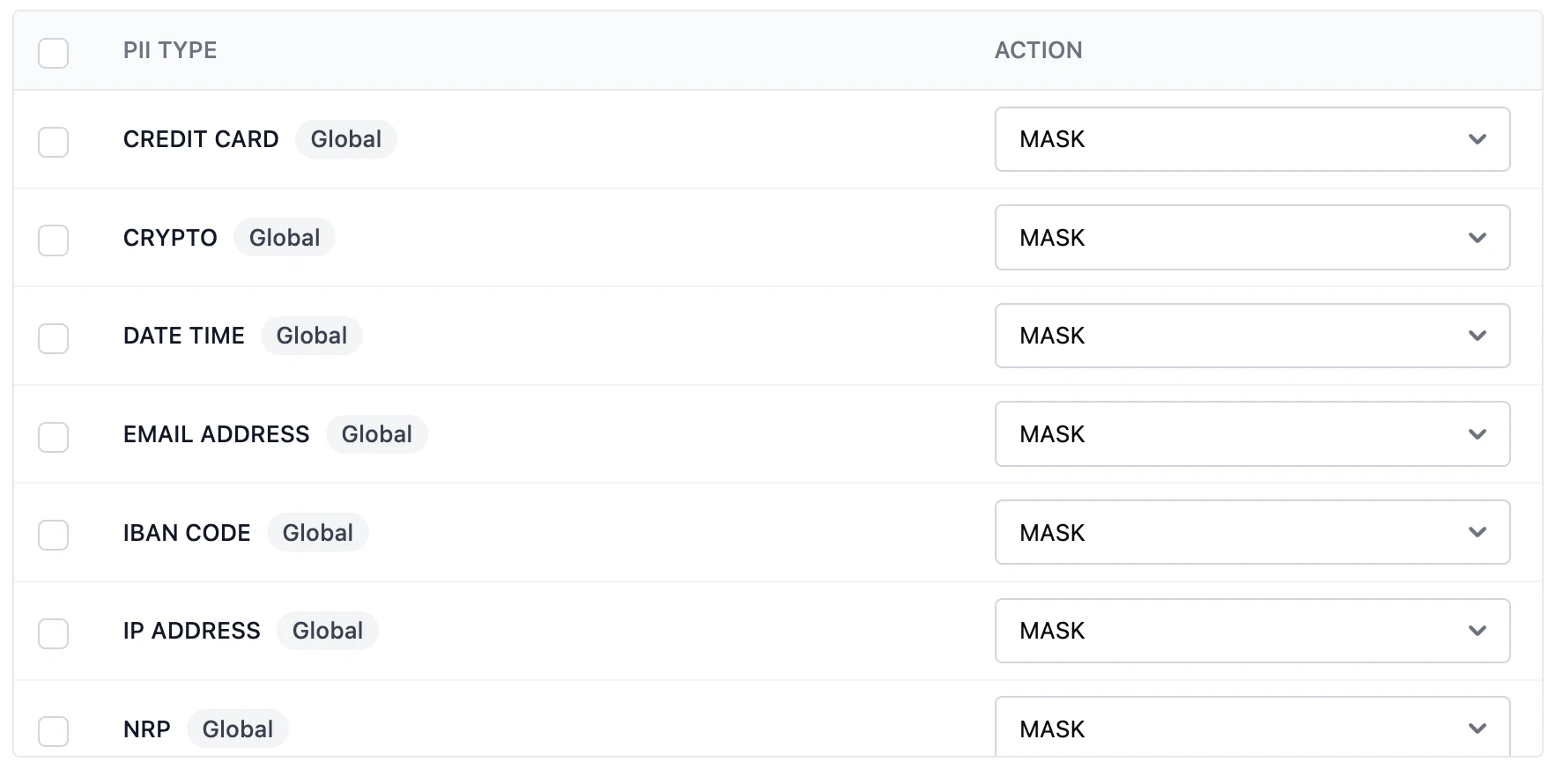Check the NRP row checkbox

point(53,731)
